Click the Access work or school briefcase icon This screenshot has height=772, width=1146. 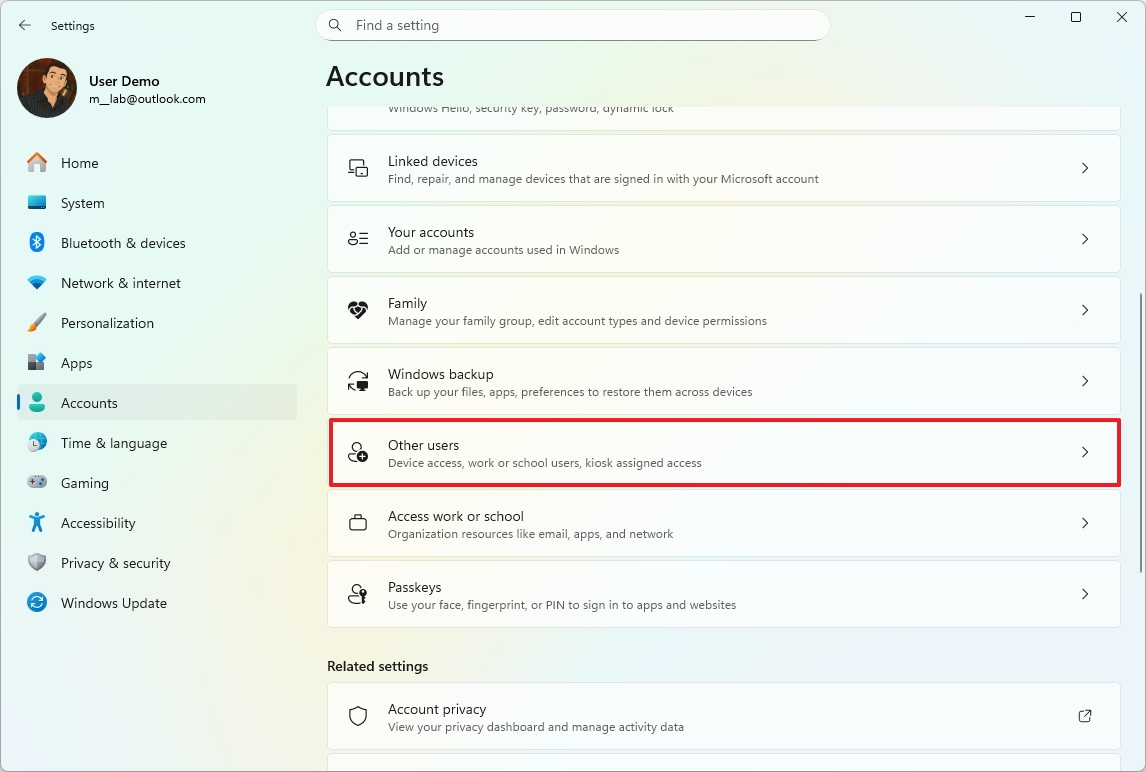tap(358, 523)
